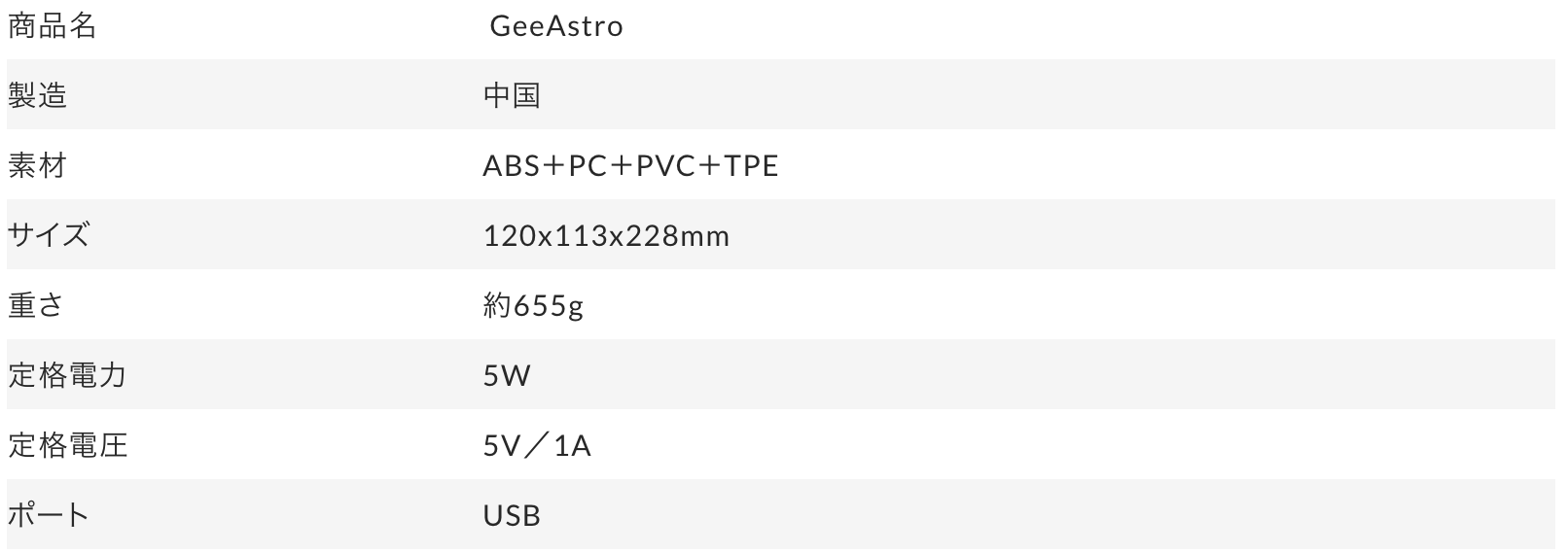Screen dimensions: 1568x554
Task: Click the 素材 row label
Action: [38, 166]
